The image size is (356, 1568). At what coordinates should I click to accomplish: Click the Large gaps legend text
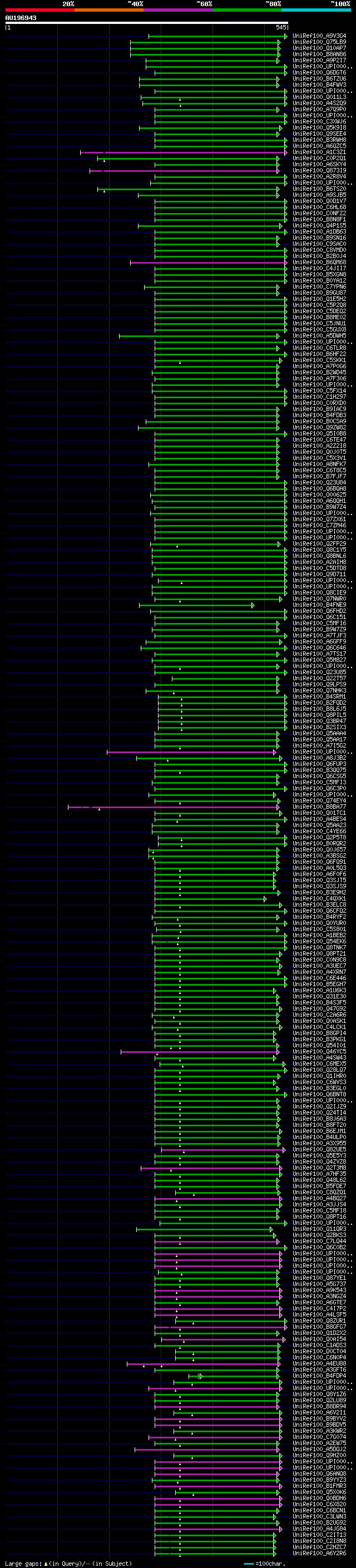click(69, 1564)
